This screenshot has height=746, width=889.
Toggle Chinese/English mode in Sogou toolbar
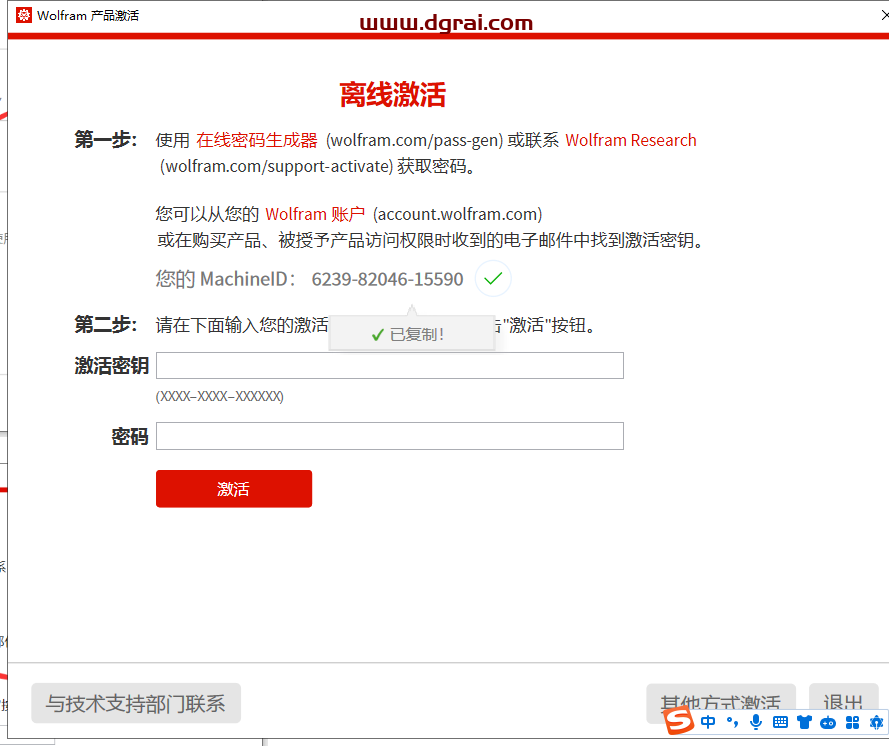coord(708,722)
